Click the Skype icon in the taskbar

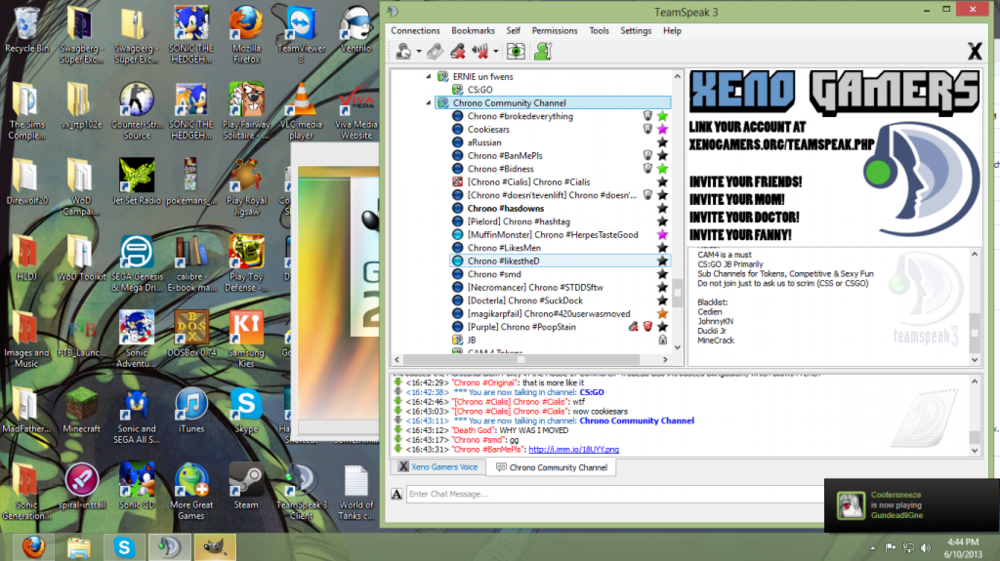pos(124,548)
